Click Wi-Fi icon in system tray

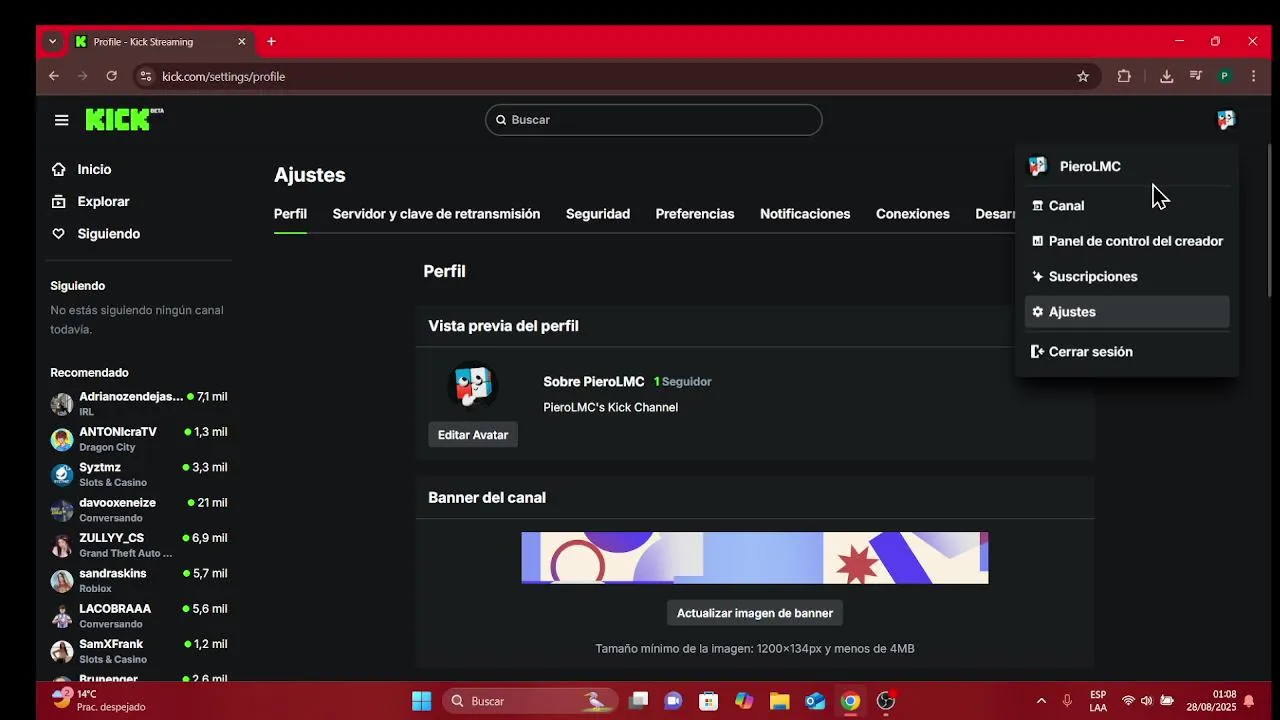[x=1128, y=701]
